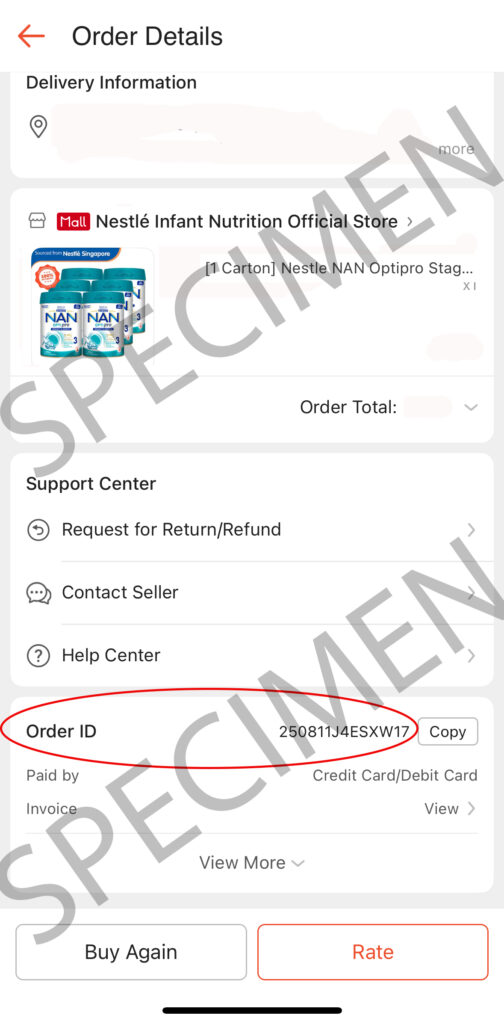Tap the red Mall badge

[x=73, y=222]
